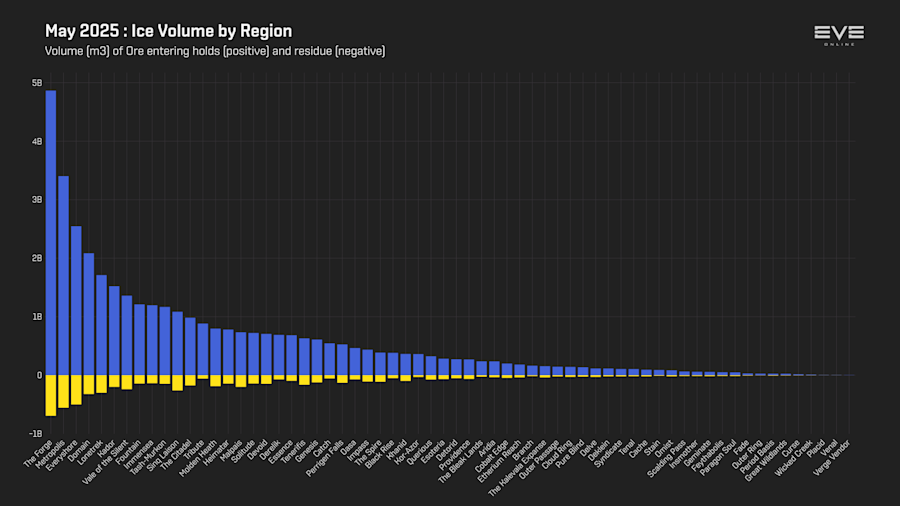Click the Tash-Murkon x-axis label
The width and height of the screenshot is (900, 506).
pyautogui.click(x=148, y=458)
